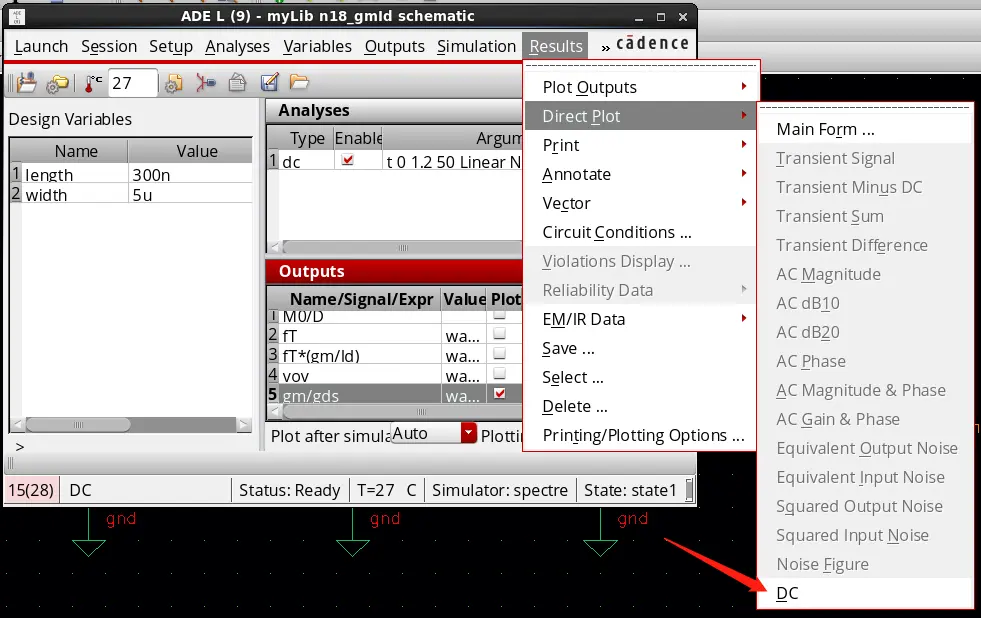The image size is (981, 618).
Task: Open the Session menu
Action: pos(109,46)
